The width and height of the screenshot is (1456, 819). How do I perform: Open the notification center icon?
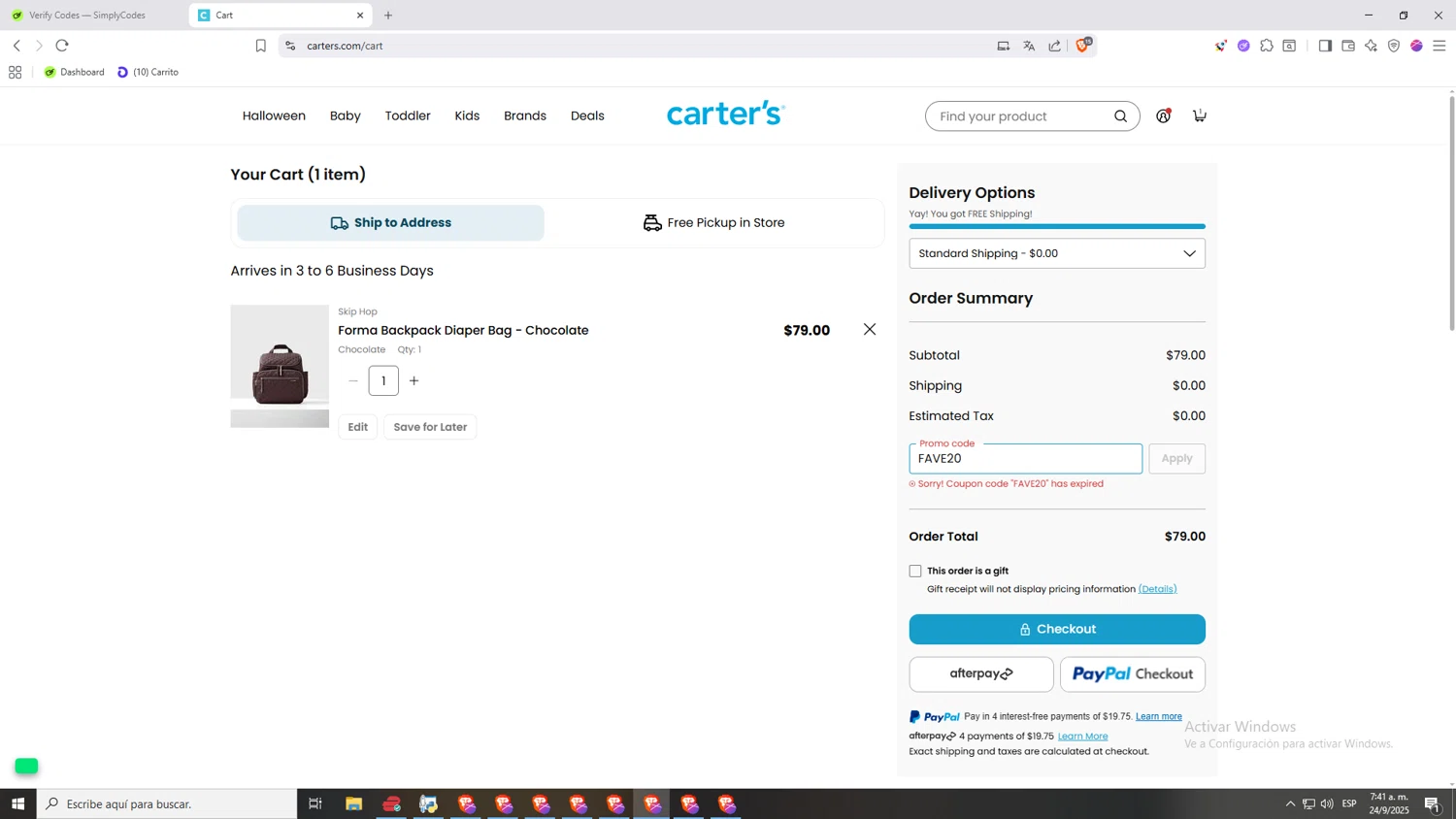point(1433,803)
